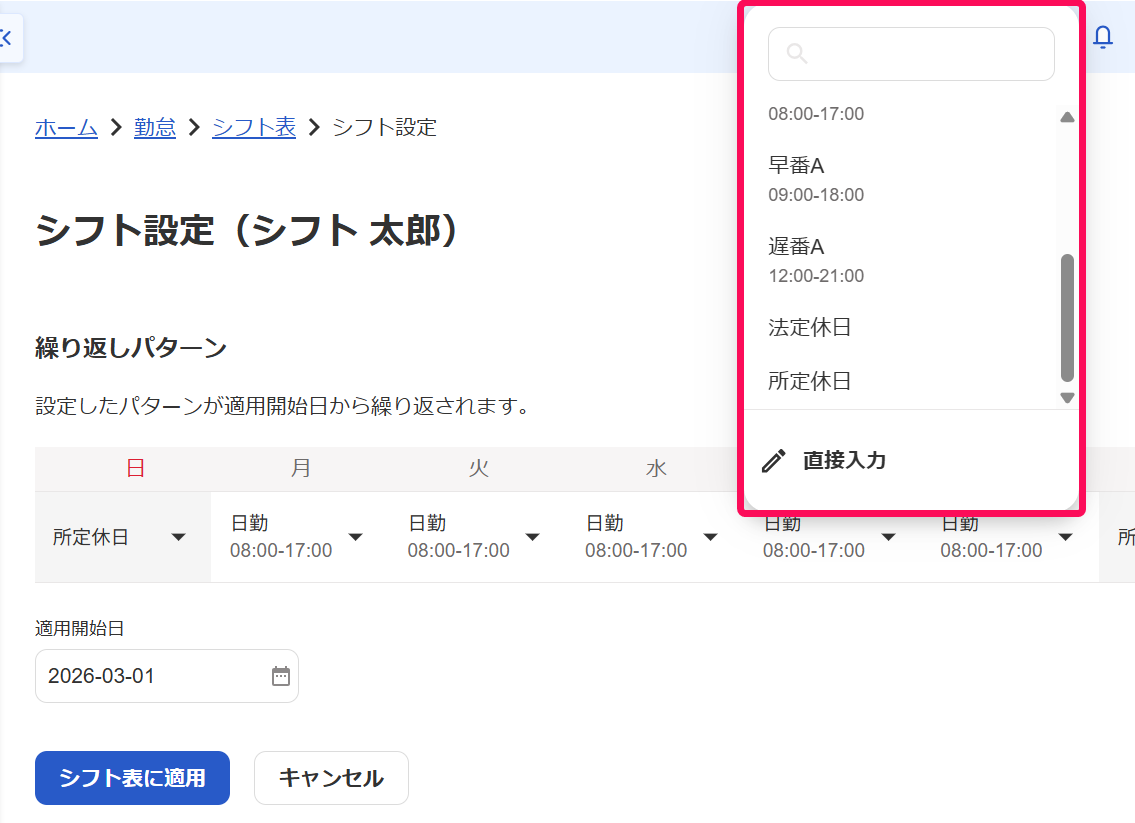Click the dropdown list scrollbar thumb
1135x823 pixels.
[1067, 318]
